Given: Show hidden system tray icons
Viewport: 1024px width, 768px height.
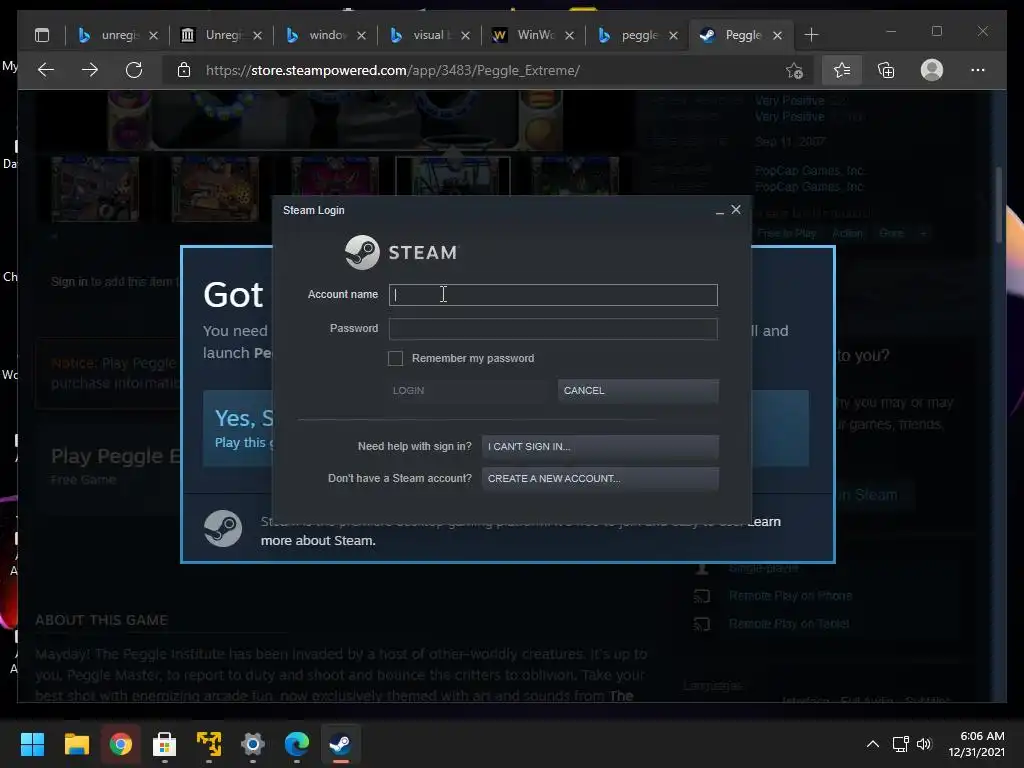Looking at the screenshot, I should (872, 744).
